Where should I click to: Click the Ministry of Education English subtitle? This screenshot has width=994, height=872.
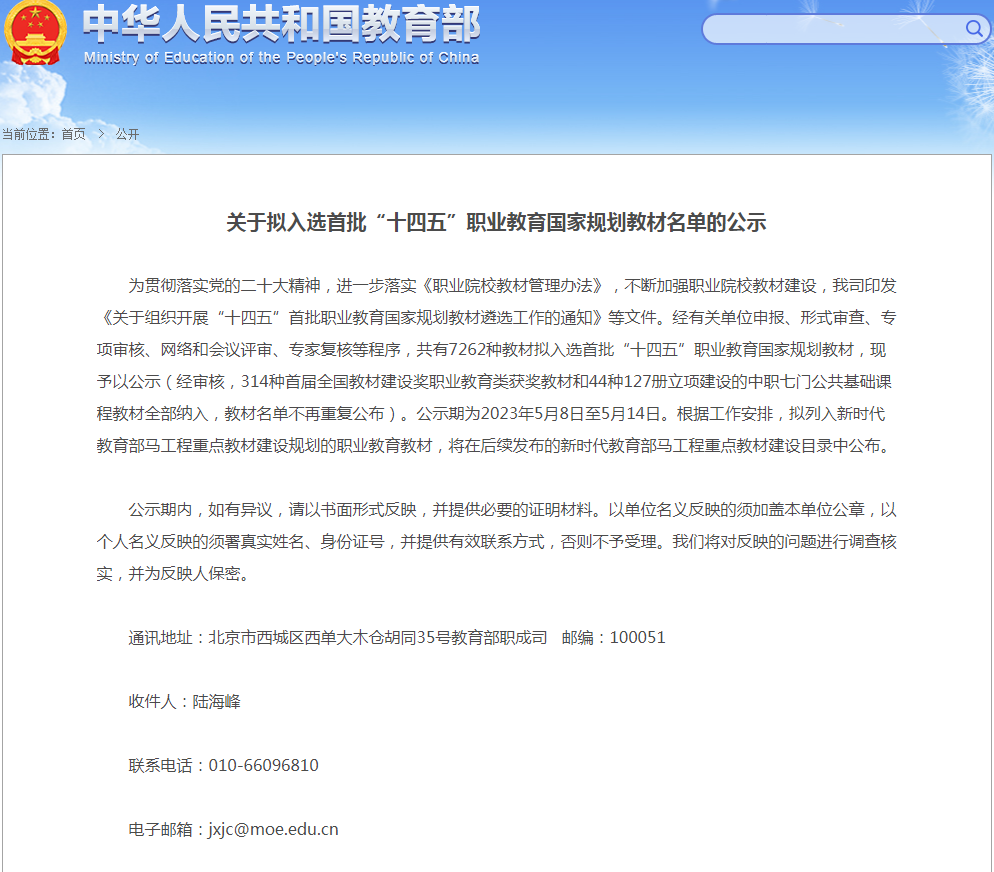coord(281,58)
